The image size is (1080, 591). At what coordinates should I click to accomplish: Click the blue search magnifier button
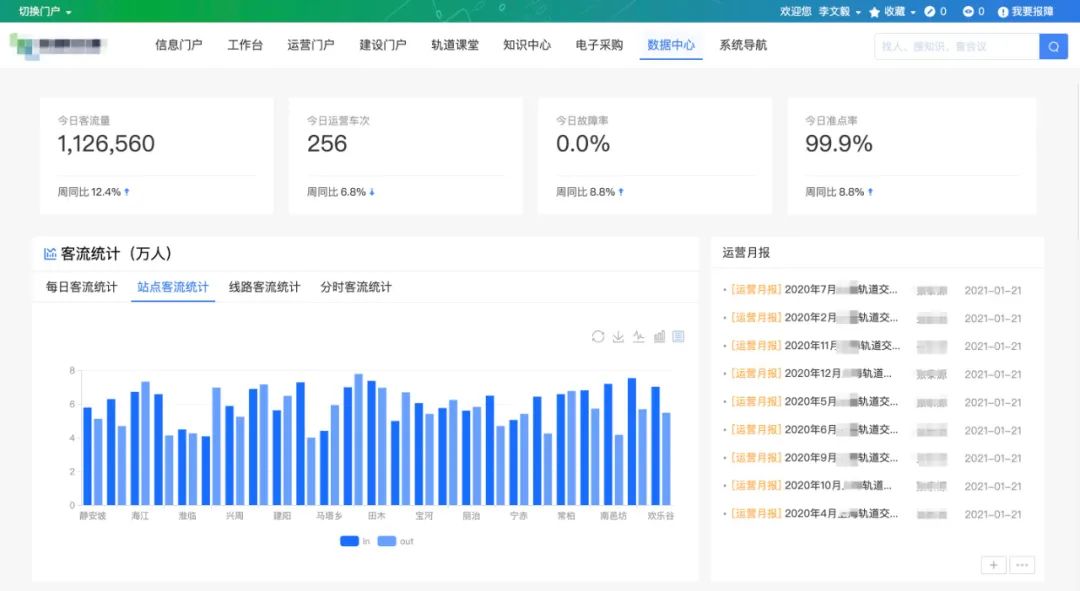[x=1053, y=46]
